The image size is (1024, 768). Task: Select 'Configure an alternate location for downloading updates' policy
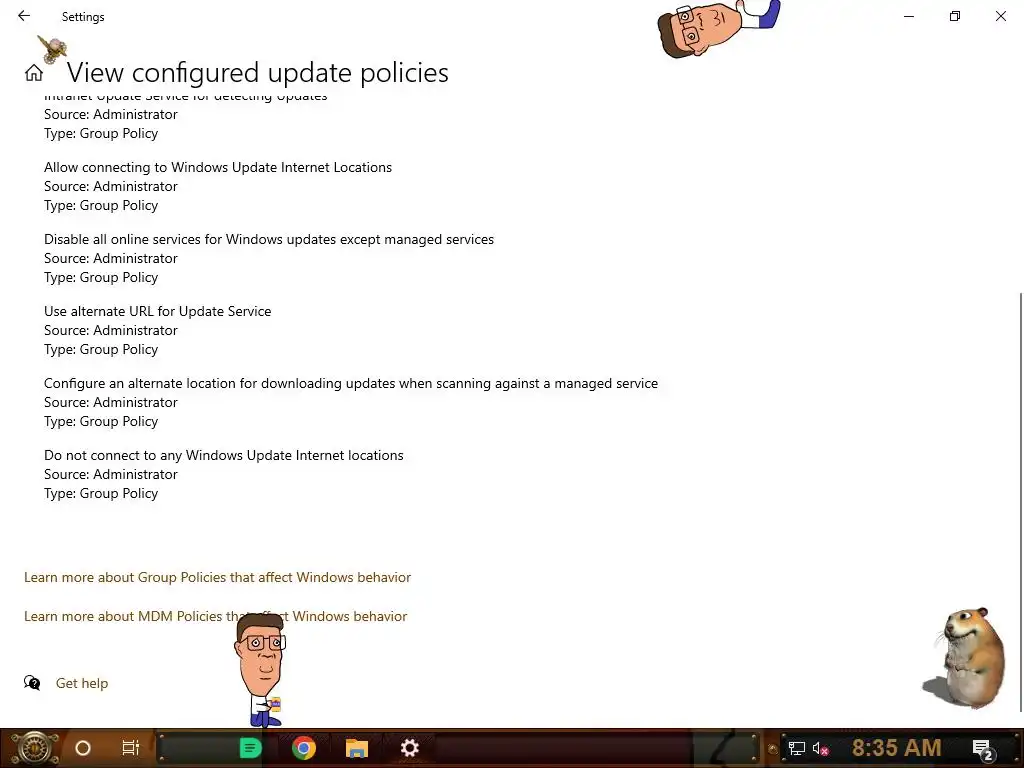coord(351,383)
